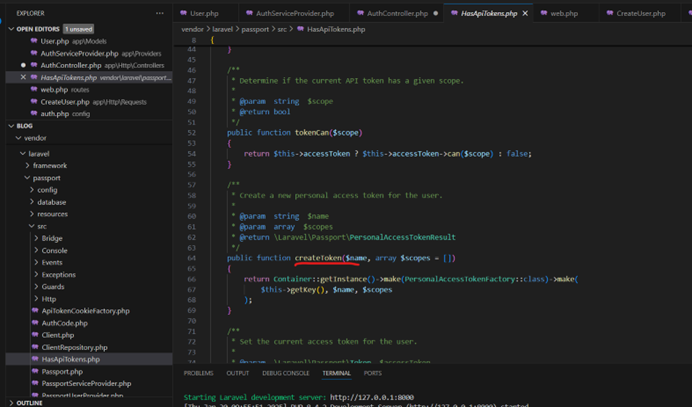The width and height of the screenshot is (692, 407).
Task: Click the 1 unsaved badge
Action: click(79, 29)
